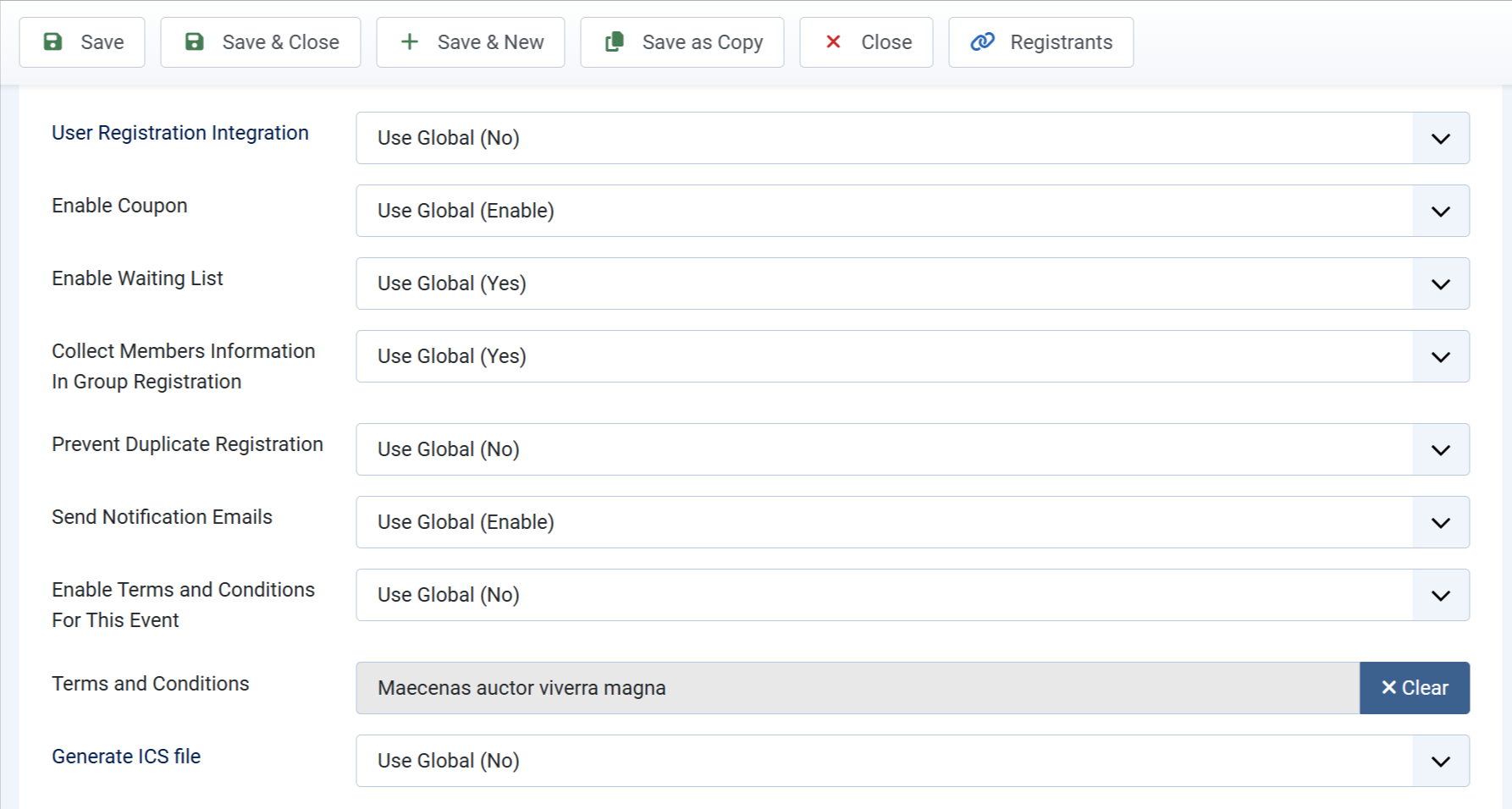Open Enable Terms and Conditions dropdown
The height and width of the screenshot is (809, 1512).
coord(913,595)
